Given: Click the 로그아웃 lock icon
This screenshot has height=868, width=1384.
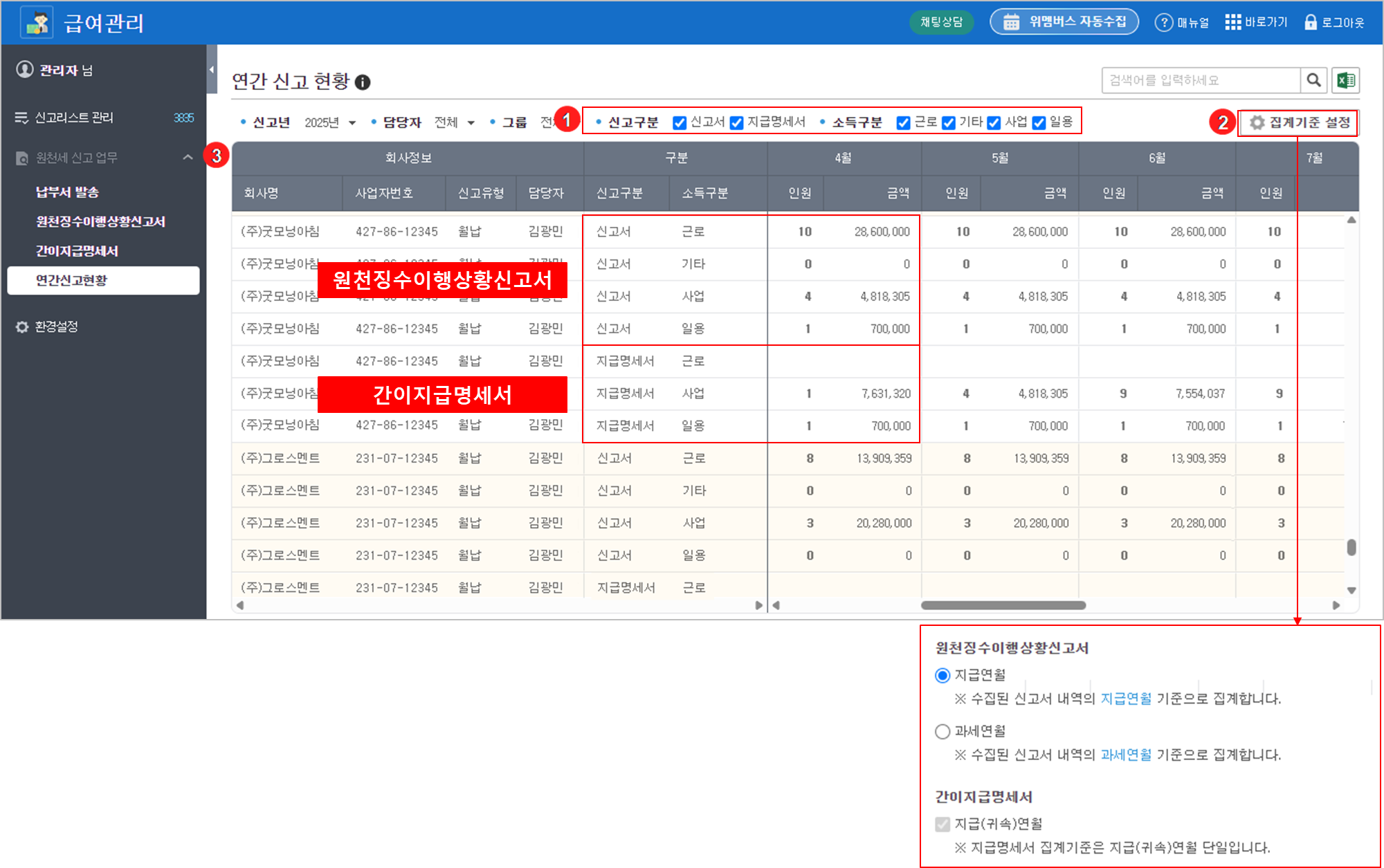Looking at the screenshot, I should point(1310,23).
